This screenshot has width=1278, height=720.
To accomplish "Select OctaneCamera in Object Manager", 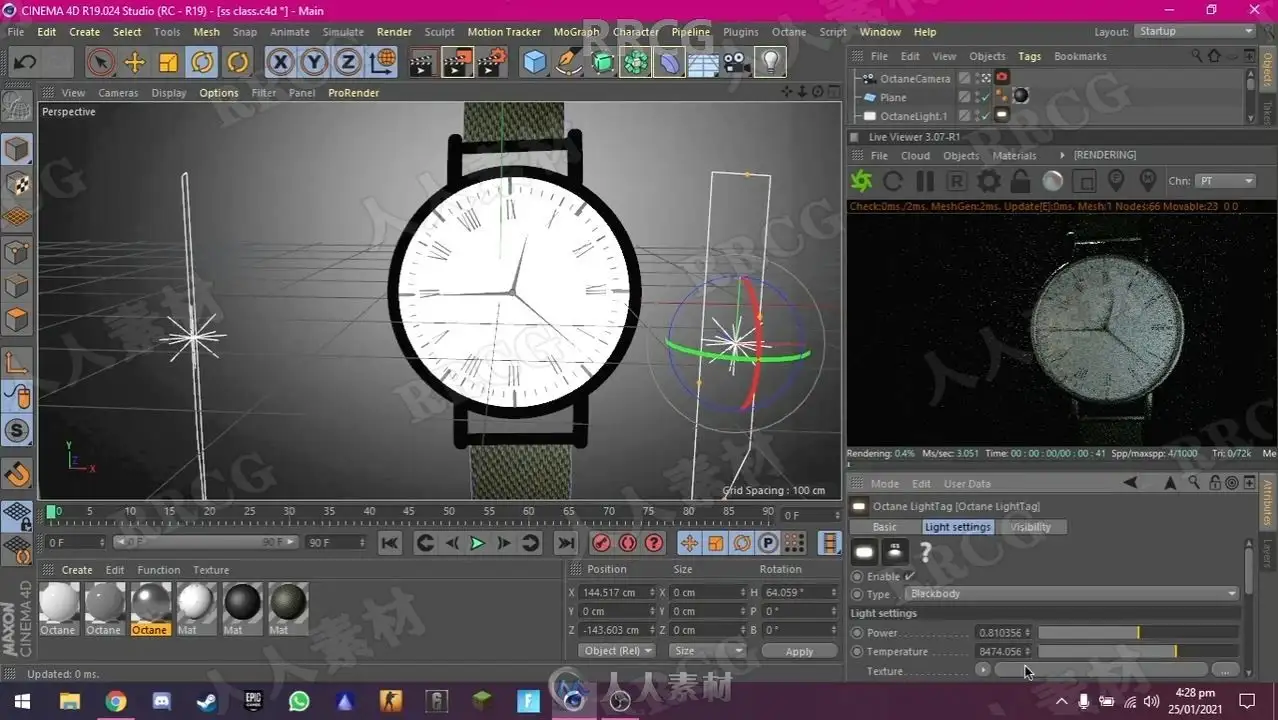I will (915, 79).
